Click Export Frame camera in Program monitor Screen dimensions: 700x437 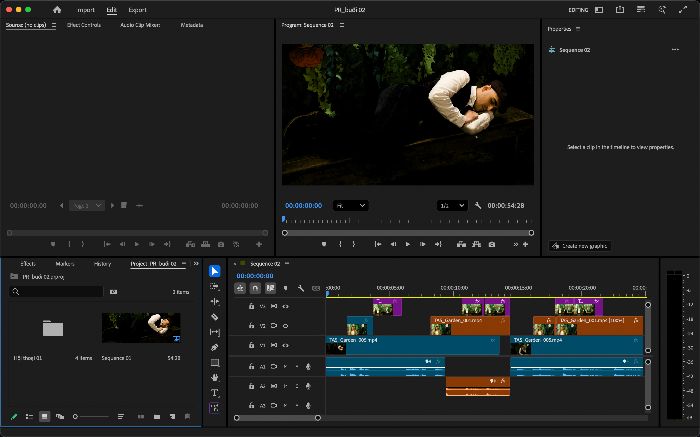point(492,244)
